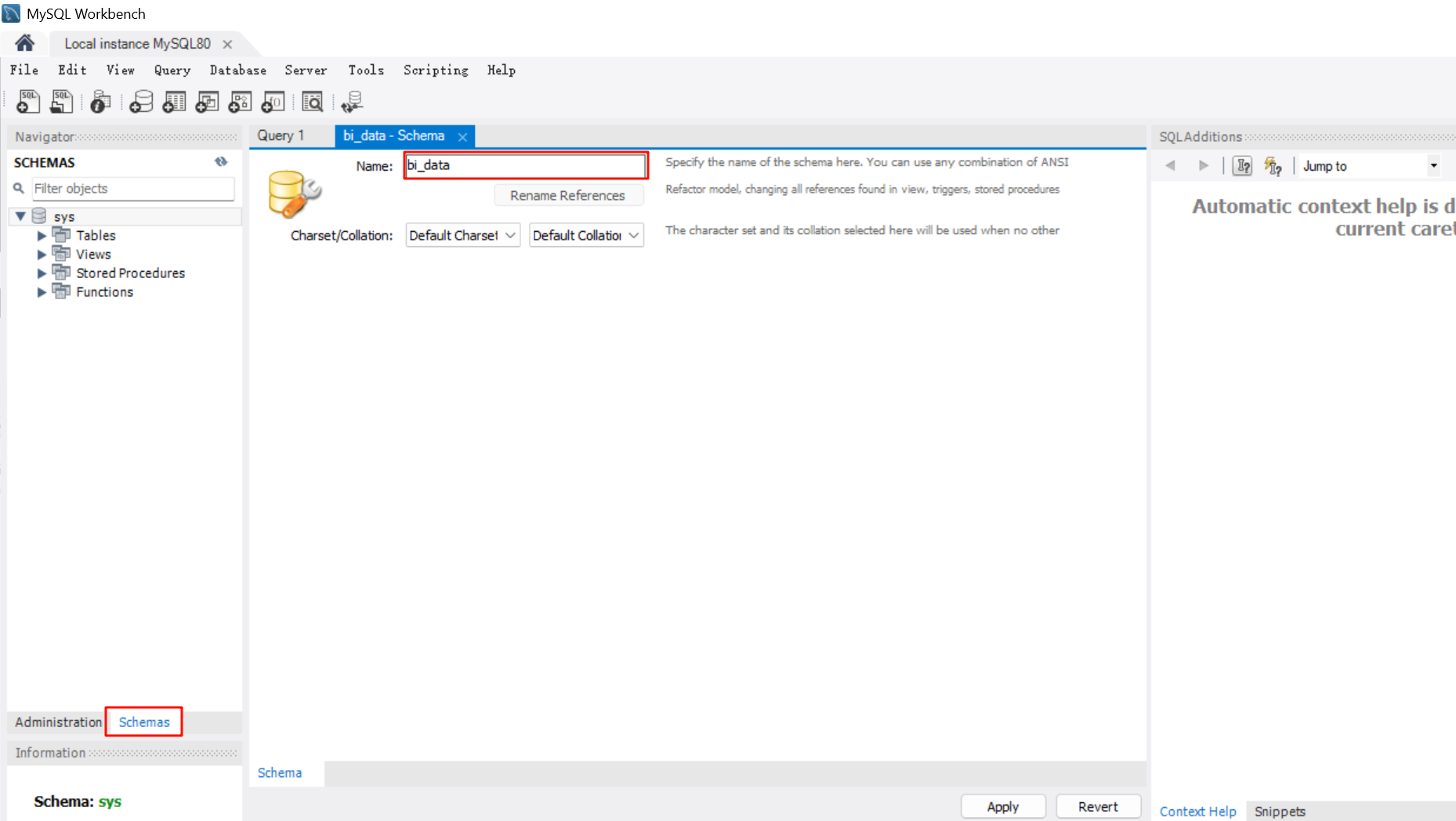The image size is (1456, 821).
Task: Create a new SQL tab icon
Action: point(28,102)
